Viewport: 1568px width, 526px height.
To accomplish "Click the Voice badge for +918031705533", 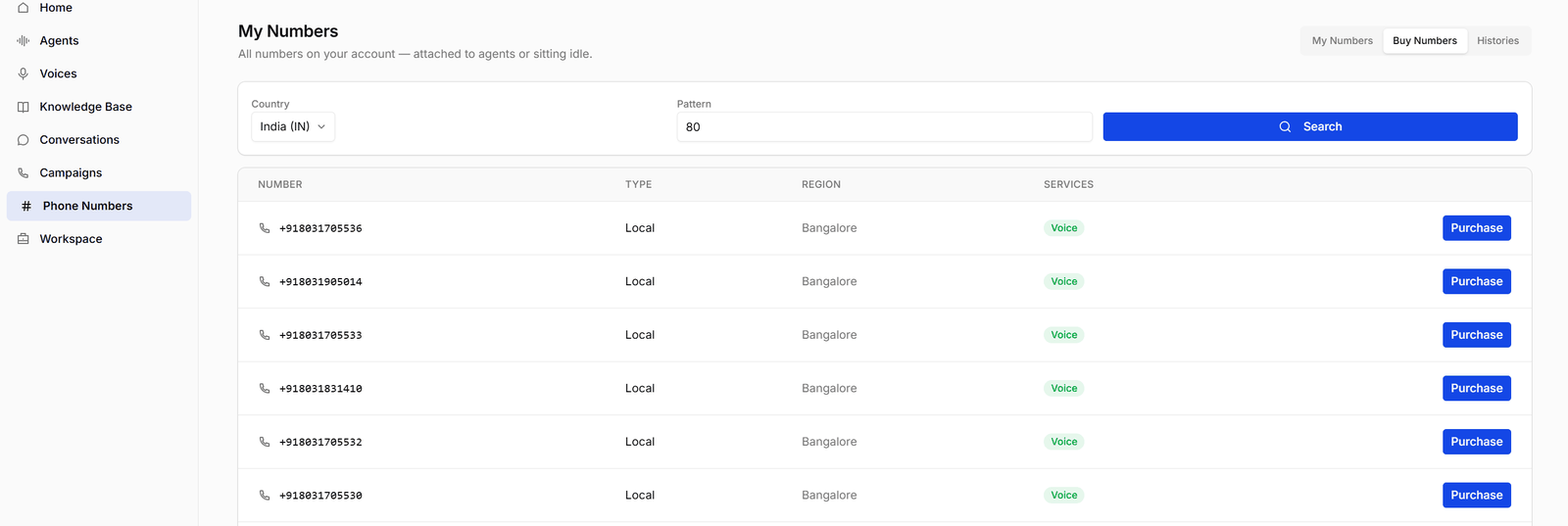I will pyautogui.click(x=1063, y=335).
